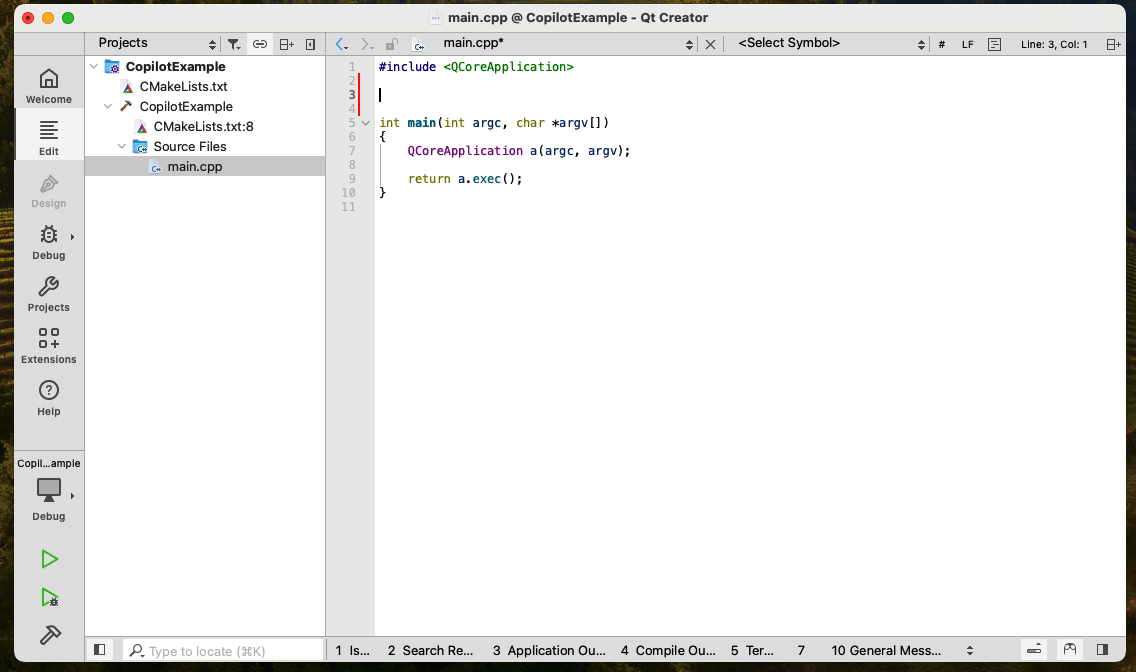Open the output panes menu arrows

point(969,650)
